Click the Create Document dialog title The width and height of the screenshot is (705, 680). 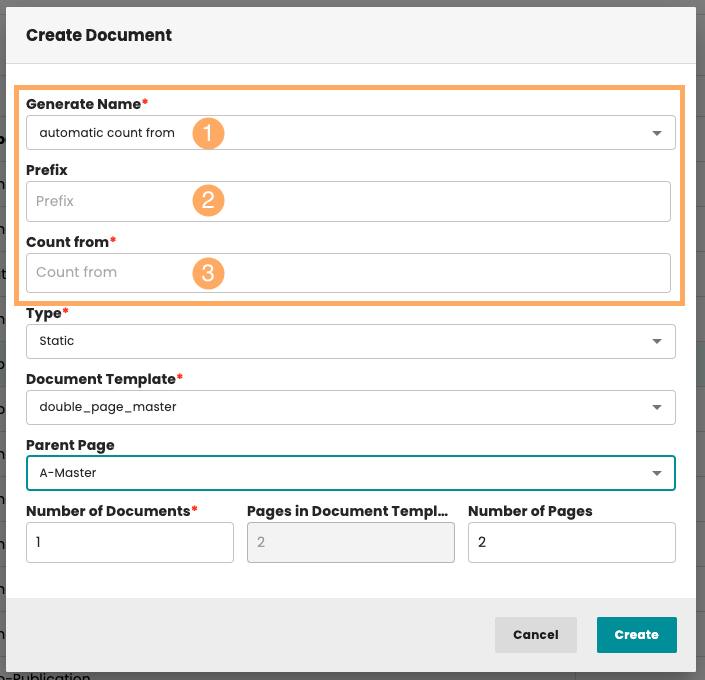[x=99, y=35]
